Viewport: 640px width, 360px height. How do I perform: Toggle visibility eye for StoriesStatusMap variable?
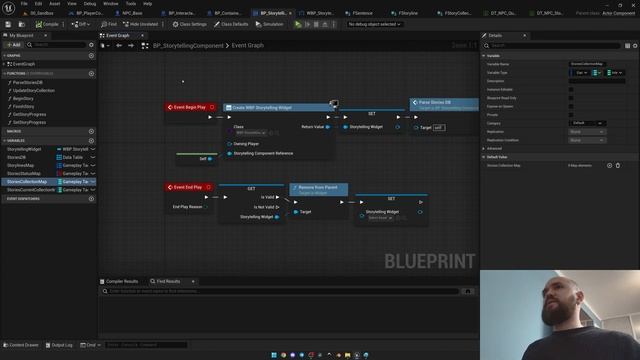93,174
